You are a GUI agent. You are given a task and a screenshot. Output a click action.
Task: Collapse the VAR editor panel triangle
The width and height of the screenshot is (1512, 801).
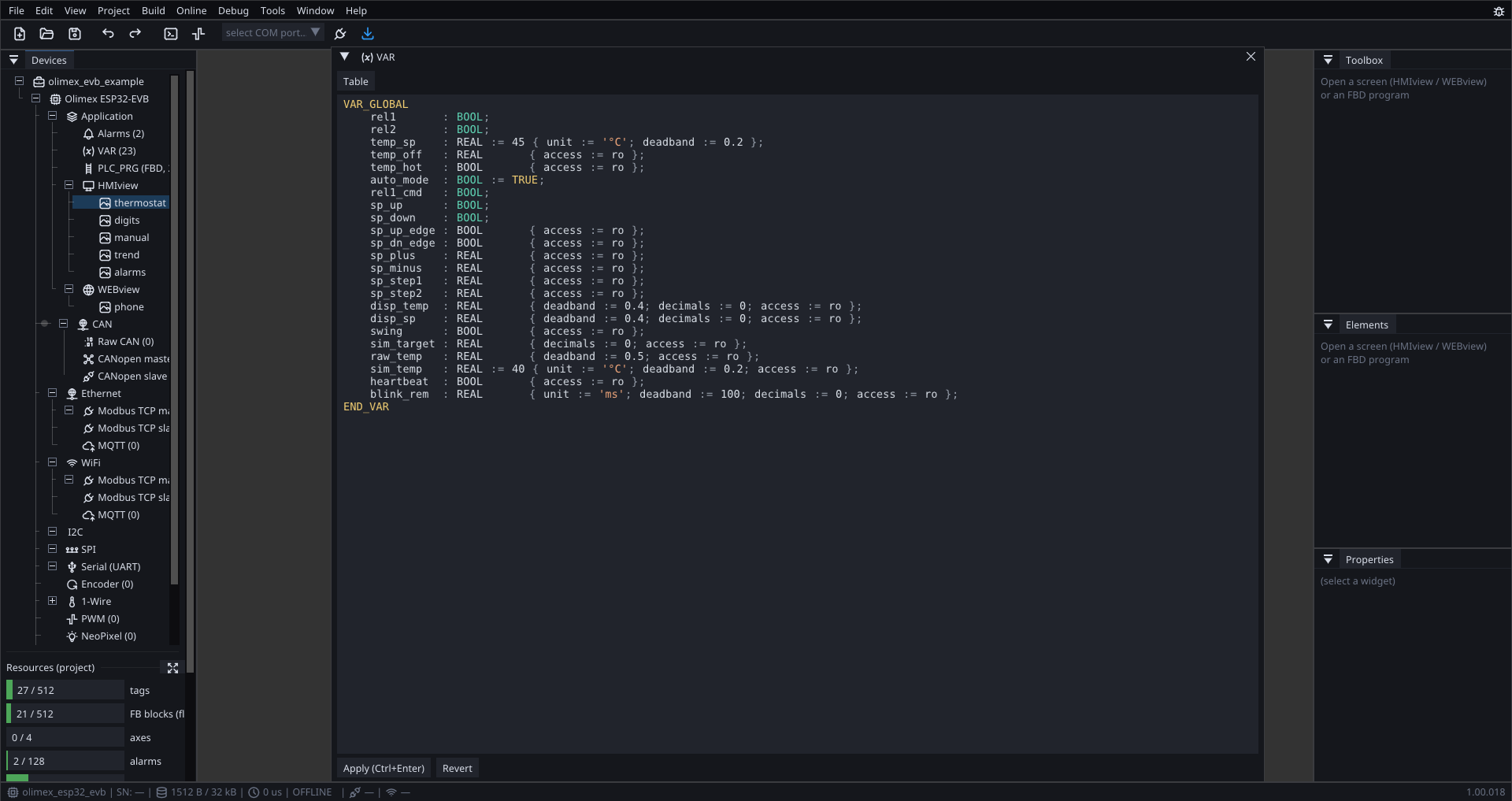click(344, 57)
